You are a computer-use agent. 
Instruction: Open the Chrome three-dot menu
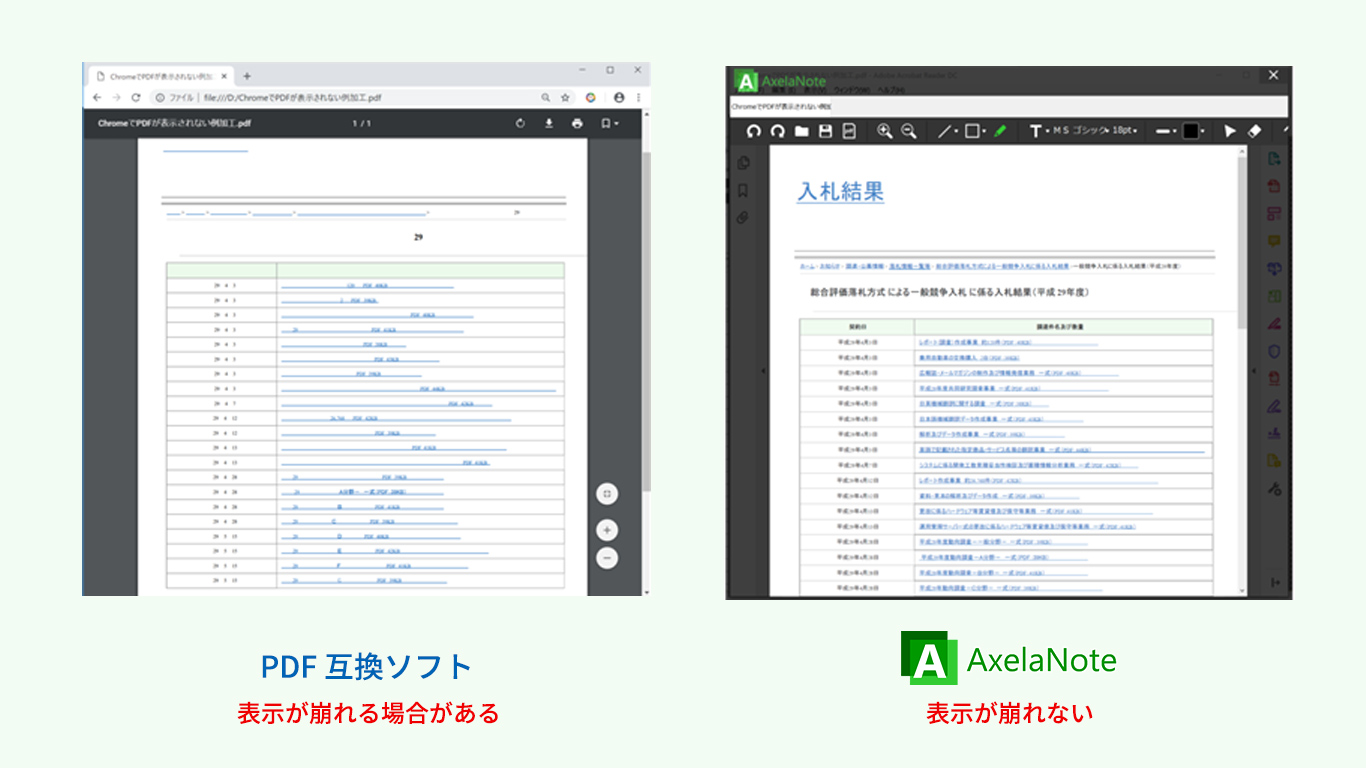click(638, 98)
